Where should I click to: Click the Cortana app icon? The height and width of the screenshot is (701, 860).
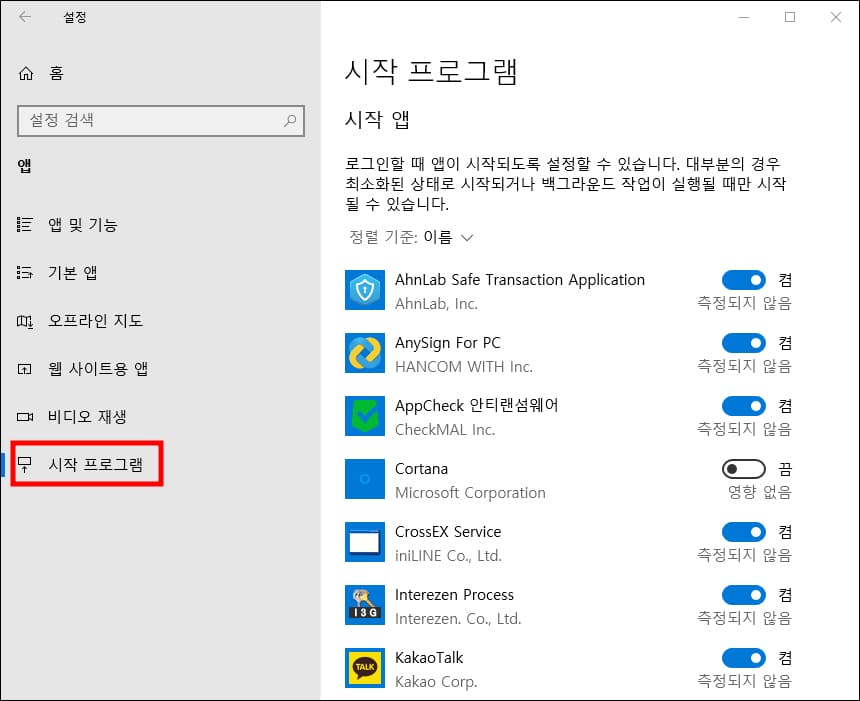tap(365, 479)
